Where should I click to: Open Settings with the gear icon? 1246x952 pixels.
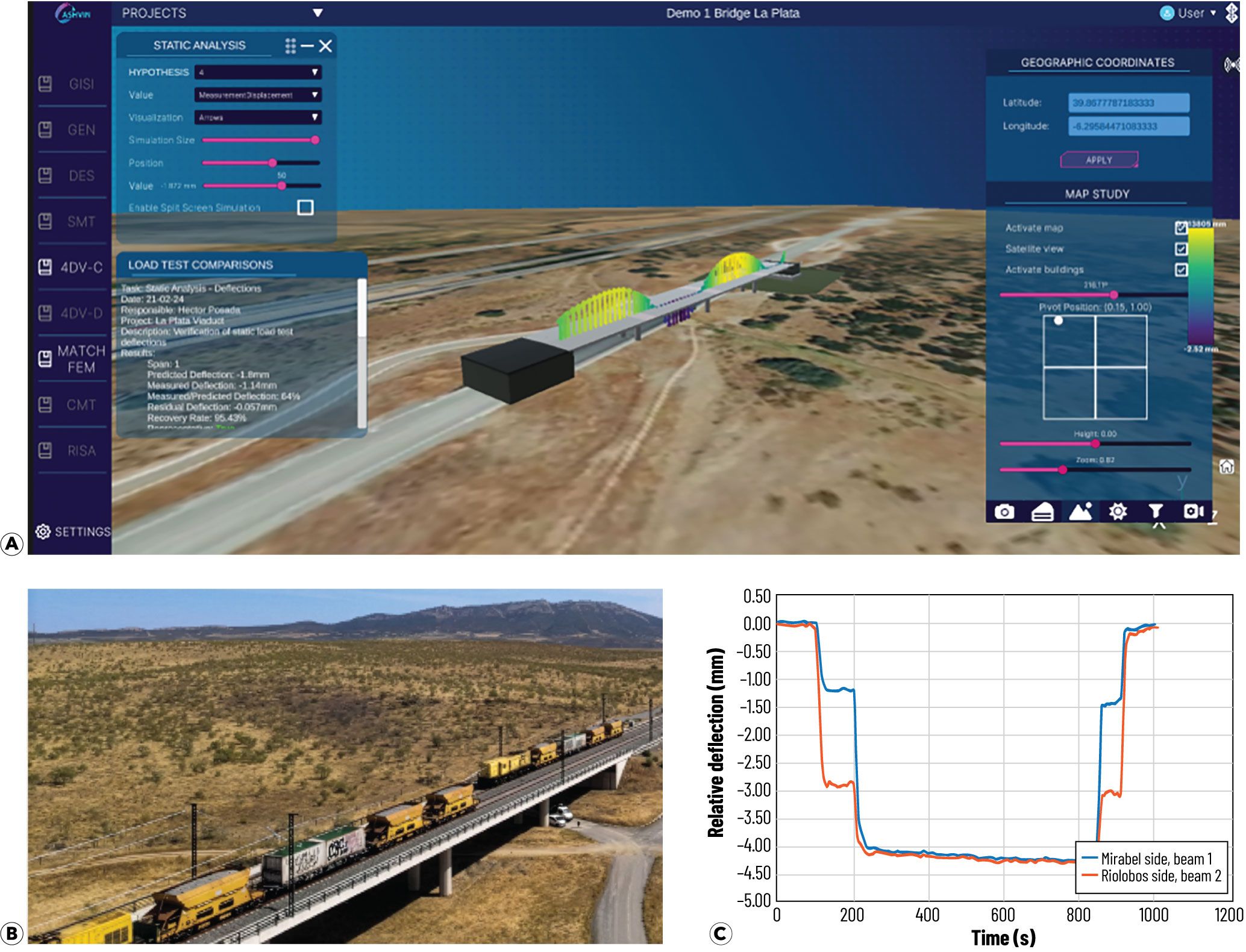[x=43, y=532]
